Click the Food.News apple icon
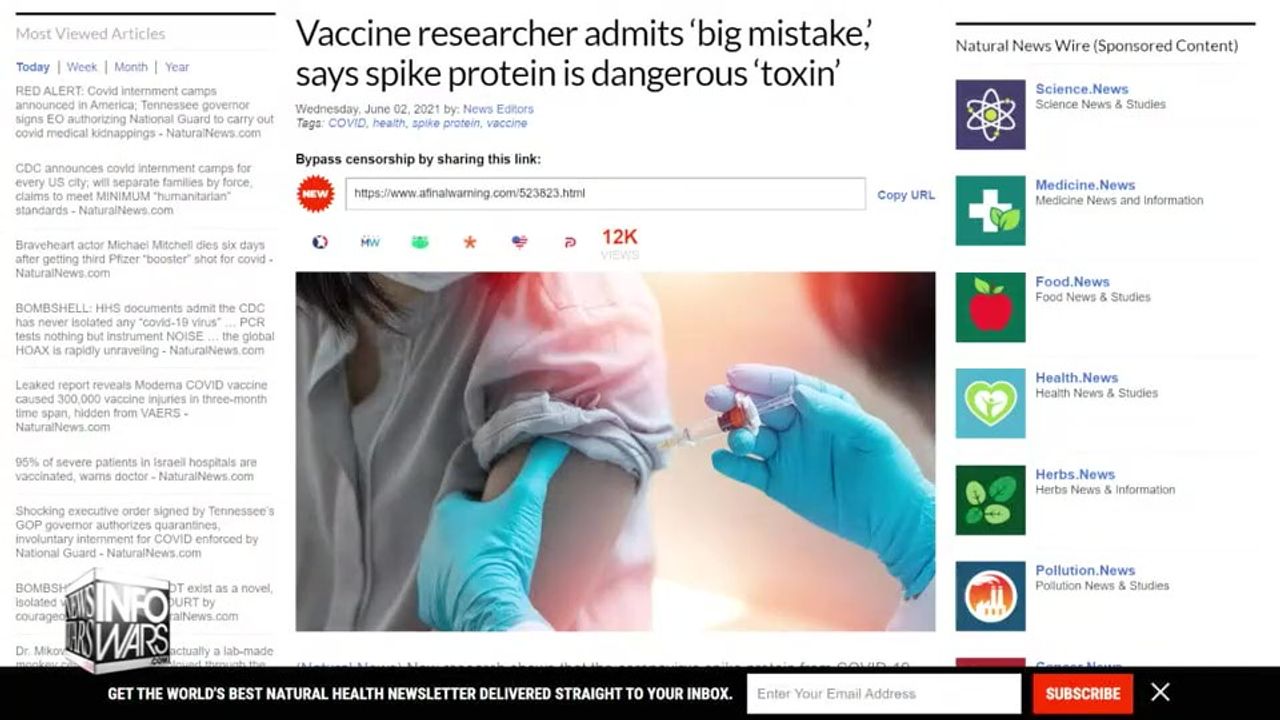The width and height of the screenshot is (1280, 720). (990, 307)
